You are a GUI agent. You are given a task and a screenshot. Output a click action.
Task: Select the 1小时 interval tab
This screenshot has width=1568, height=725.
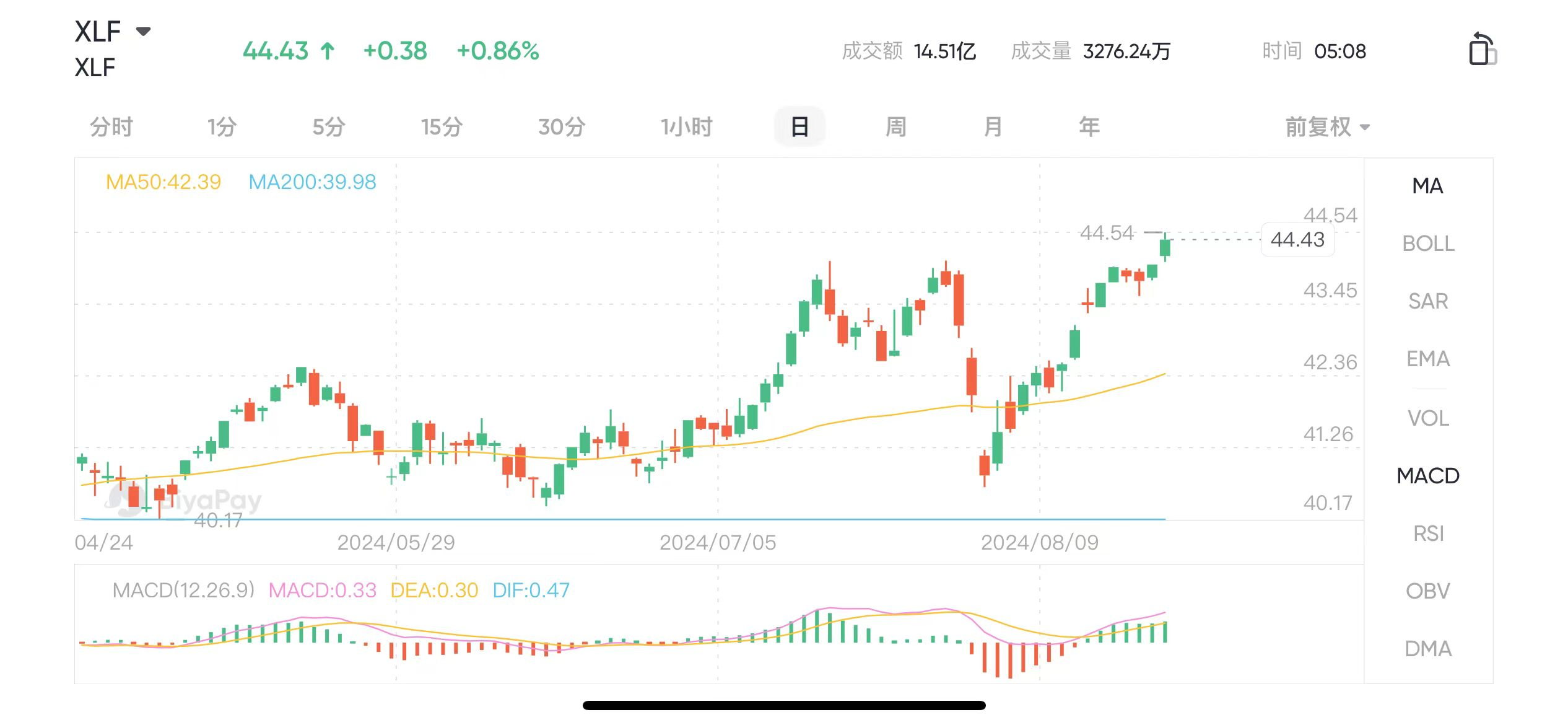[x=686, y=127]
